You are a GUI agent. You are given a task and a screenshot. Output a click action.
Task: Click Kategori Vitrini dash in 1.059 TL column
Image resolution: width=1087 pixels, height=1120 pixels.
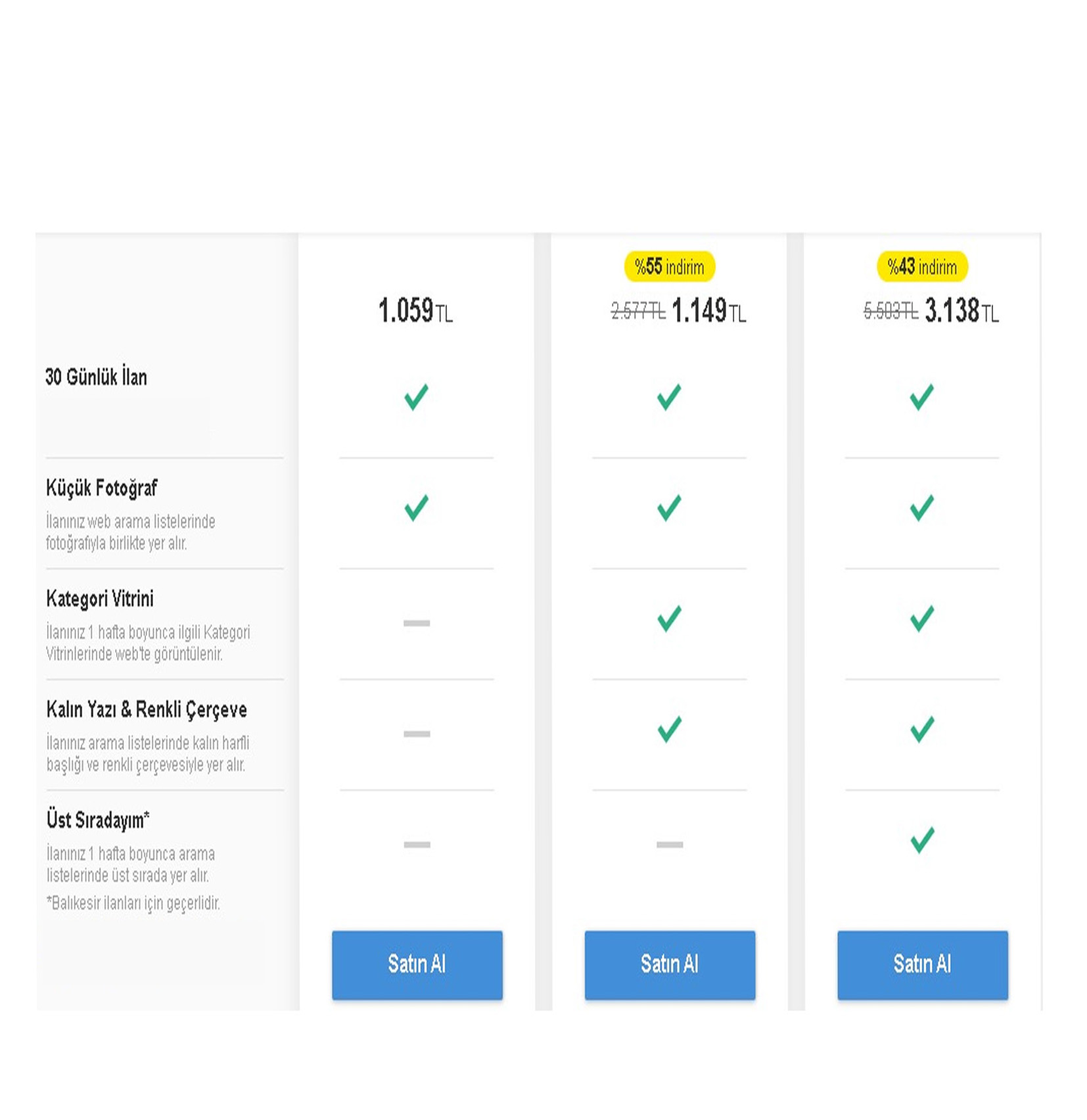417,623
